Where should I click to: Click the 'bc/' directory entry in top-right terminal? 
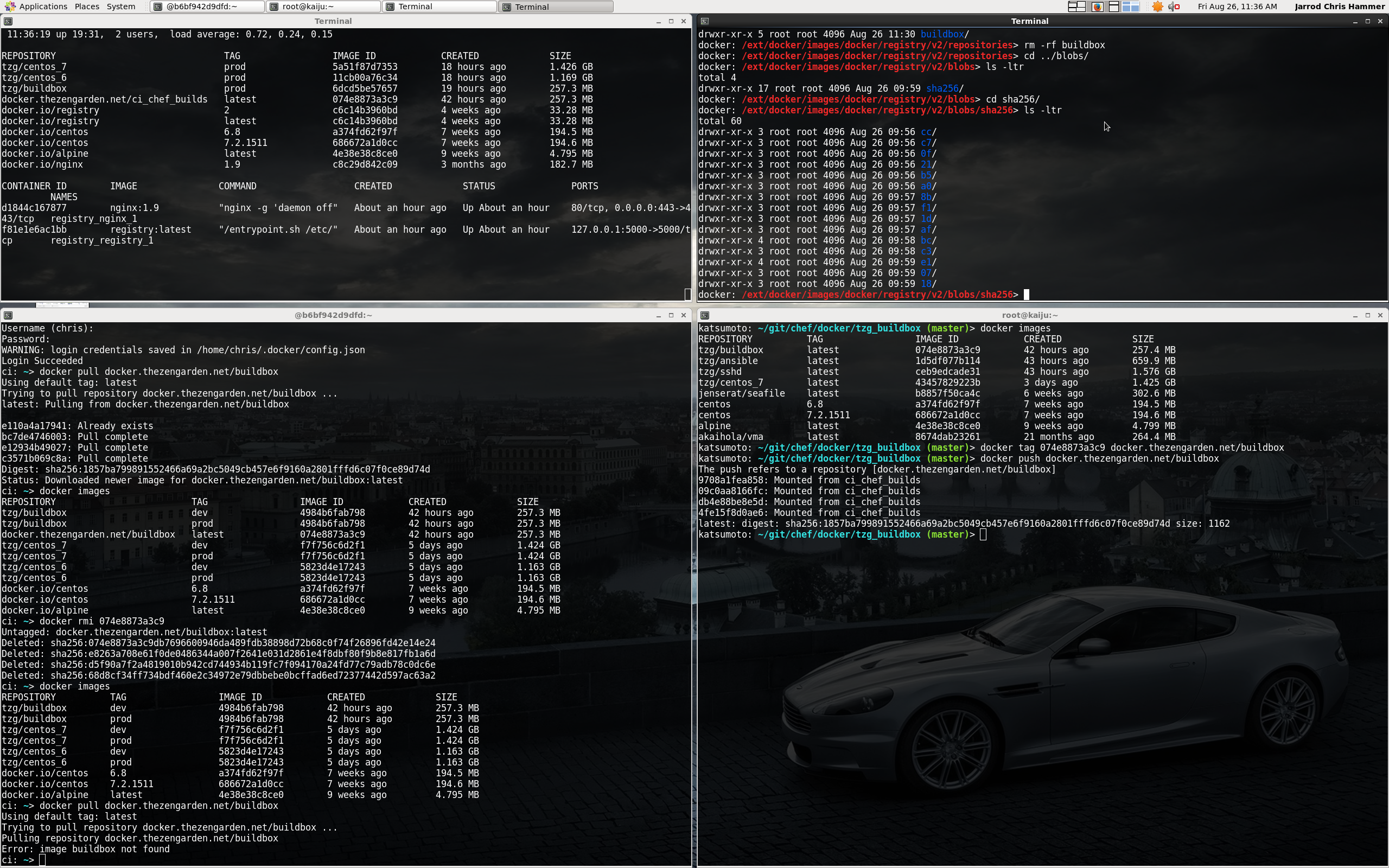[x=928, y=240]
